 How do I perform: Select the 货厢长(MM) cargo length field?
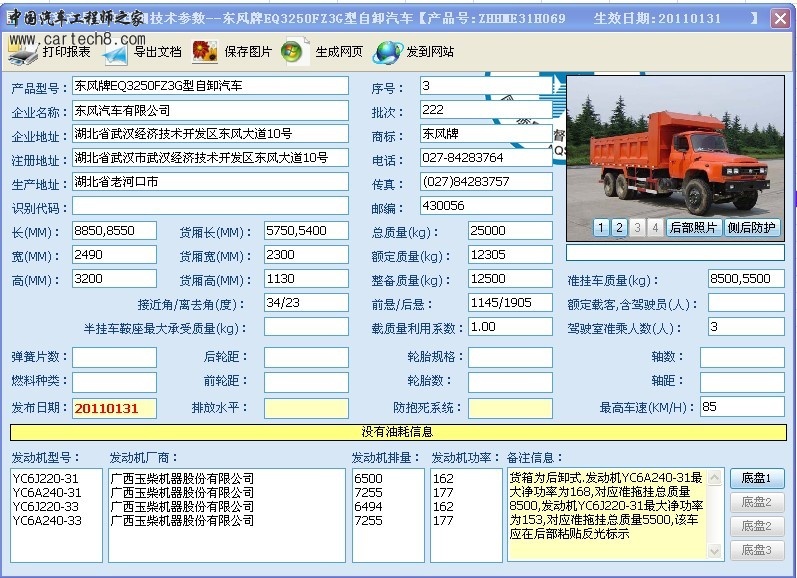[306, 231]
